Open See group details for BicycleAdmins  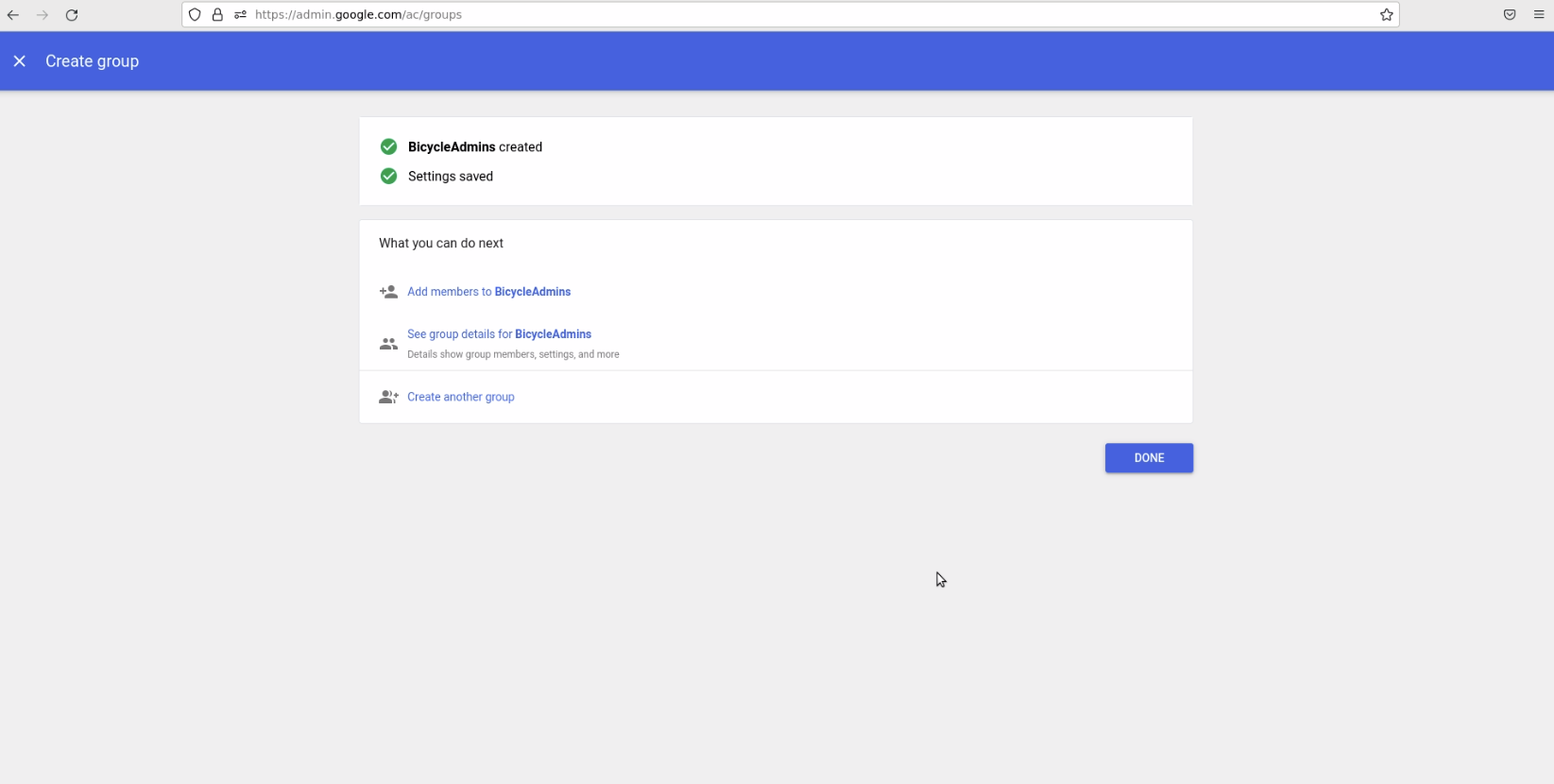[x=499, y=334]
